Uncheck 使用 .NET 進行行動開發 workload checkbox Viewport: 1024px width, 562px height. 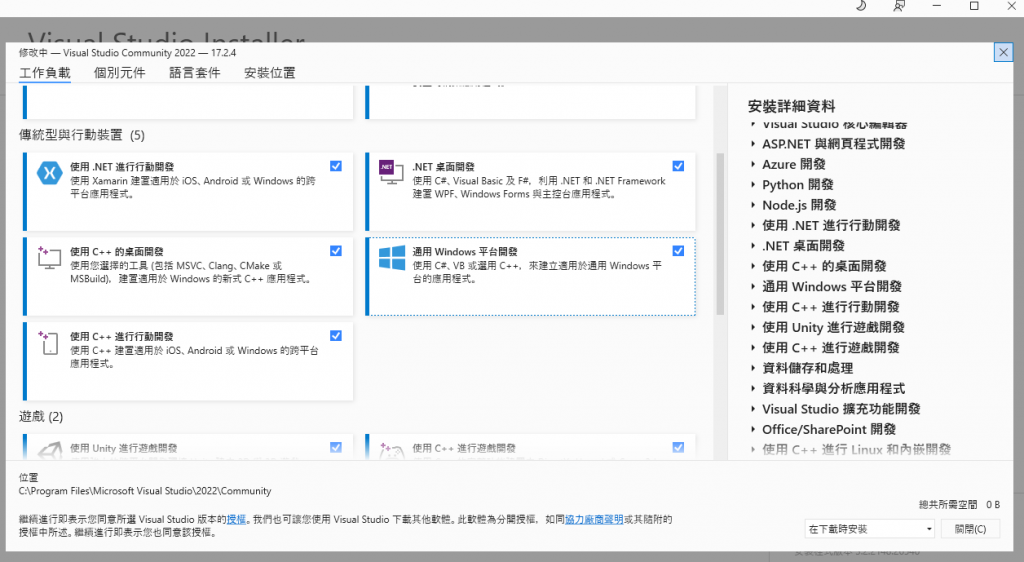point(336,166)
